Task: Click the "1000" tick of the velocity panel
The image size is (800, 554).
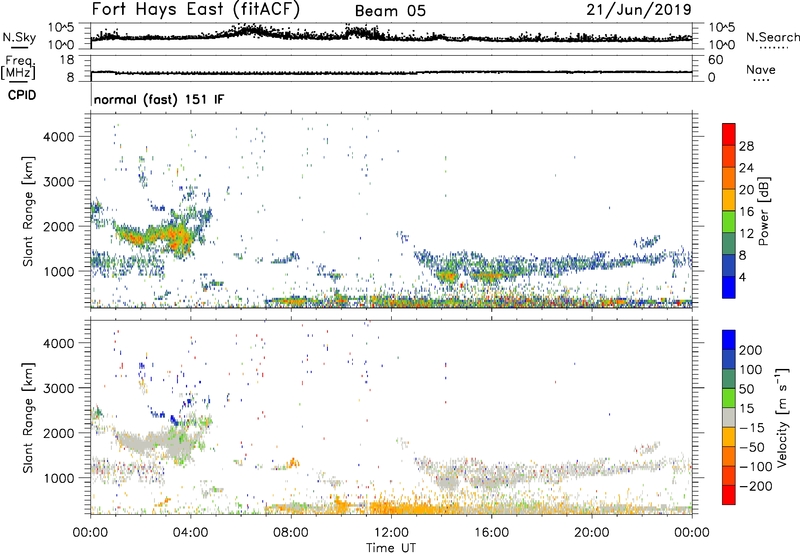Action: click(59, 478)
